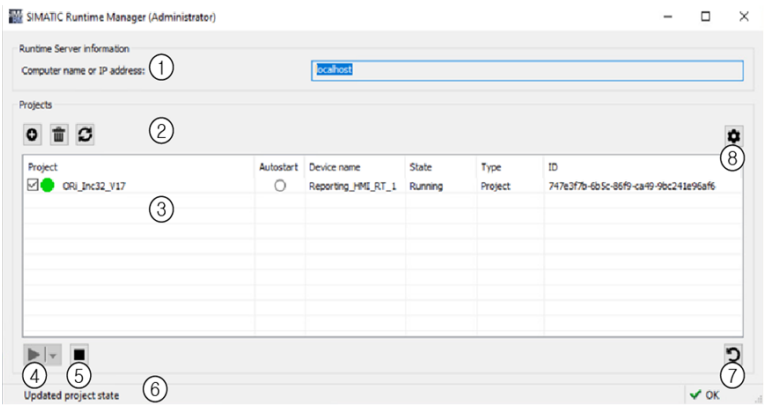Viewport: 769px width, 409px height.
Task: Click the Project column header
Action: [43, 167]
